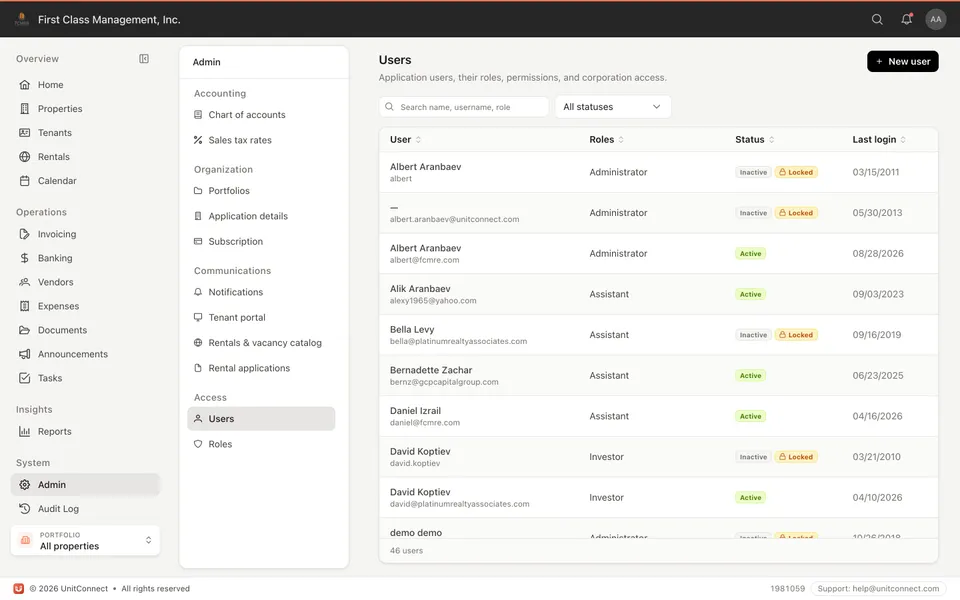Open Bella Levy user row
The image size is (960, 600).
pyautogui.click(x=658, y=335)
